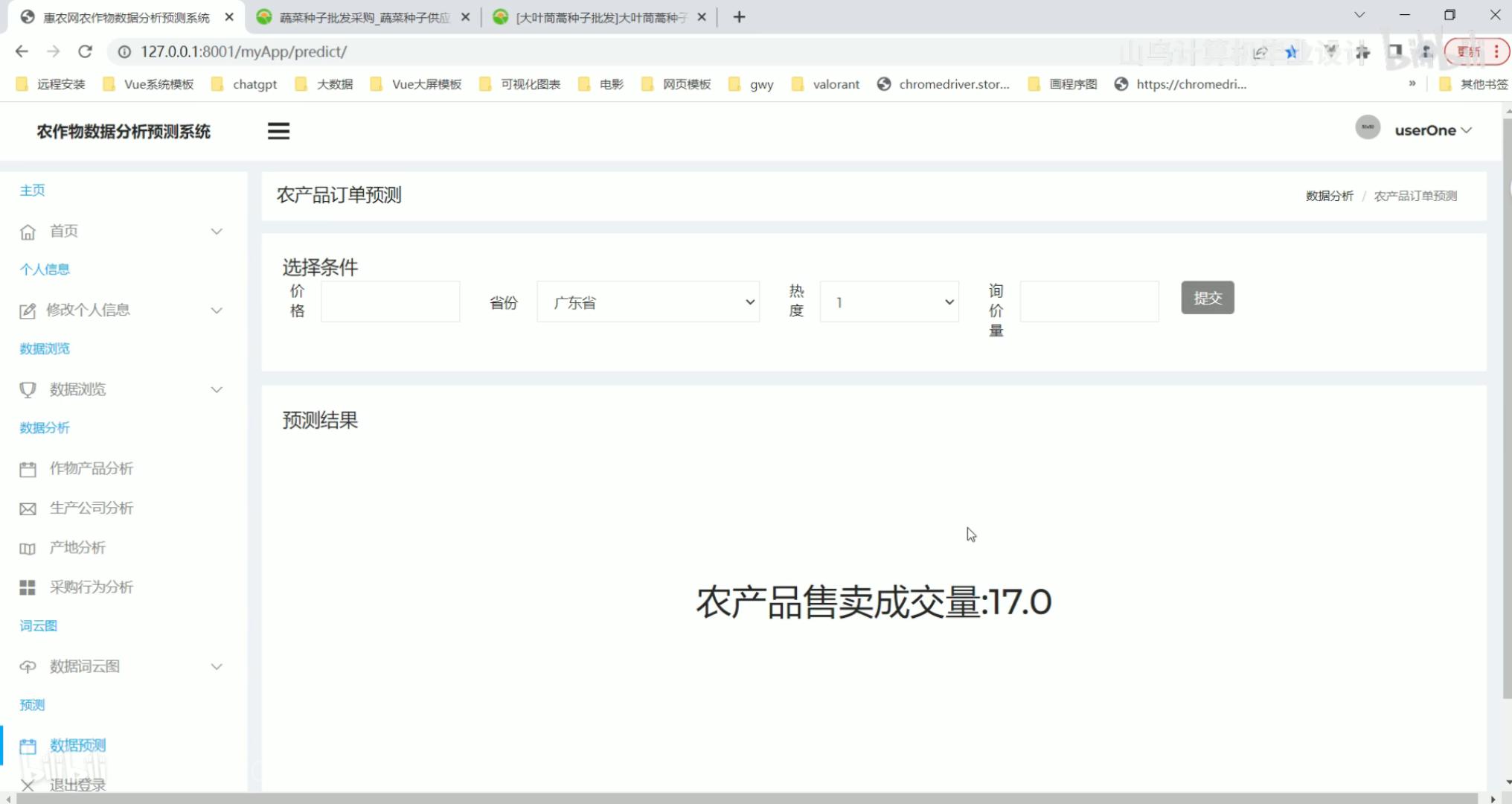Click the grid icon beside 采购行为分析
This screenshot has height=804, width=1512.
click(28, 588)
